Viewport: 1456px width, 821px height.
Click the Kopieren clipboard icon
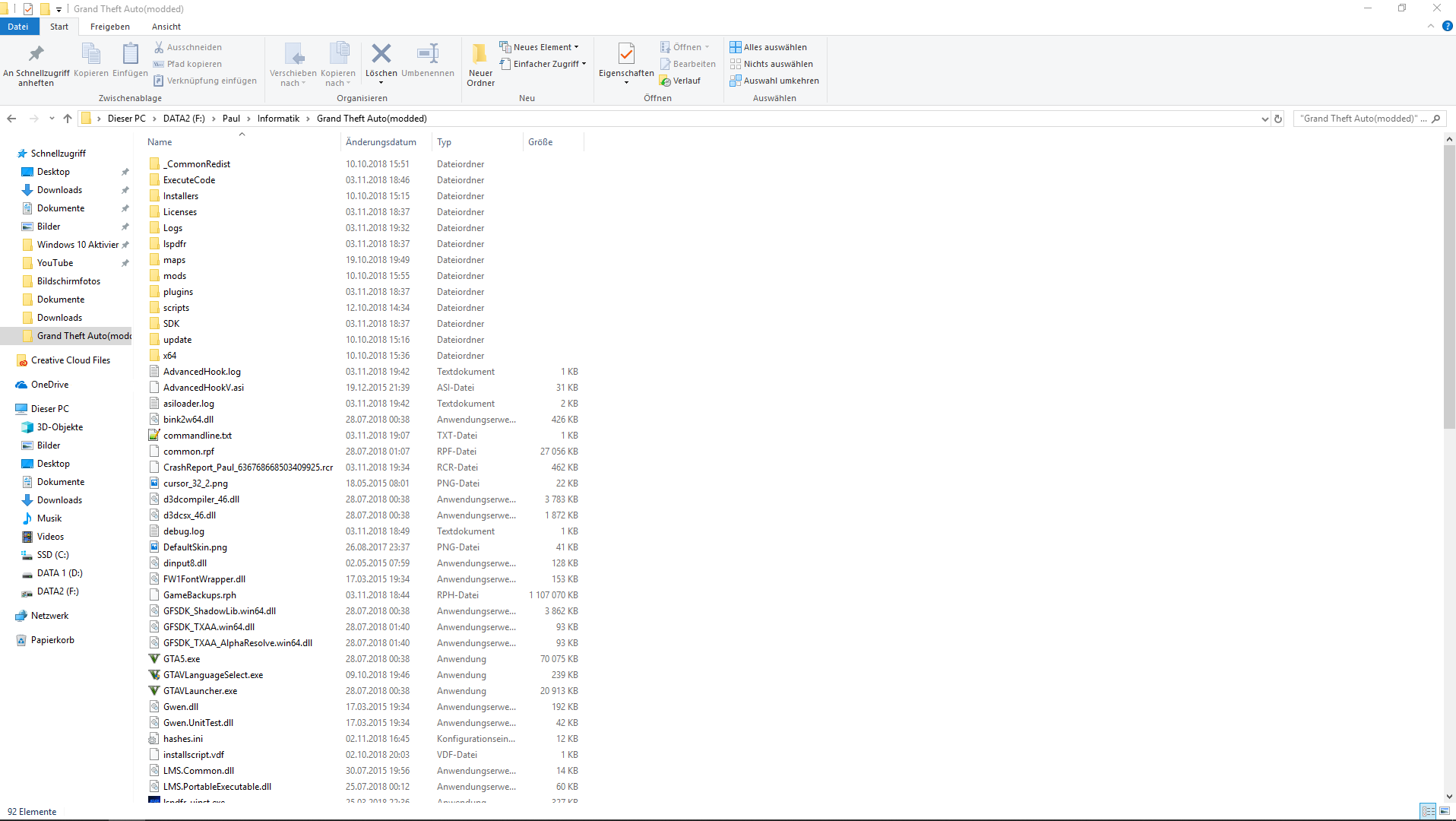pos(91,54)
